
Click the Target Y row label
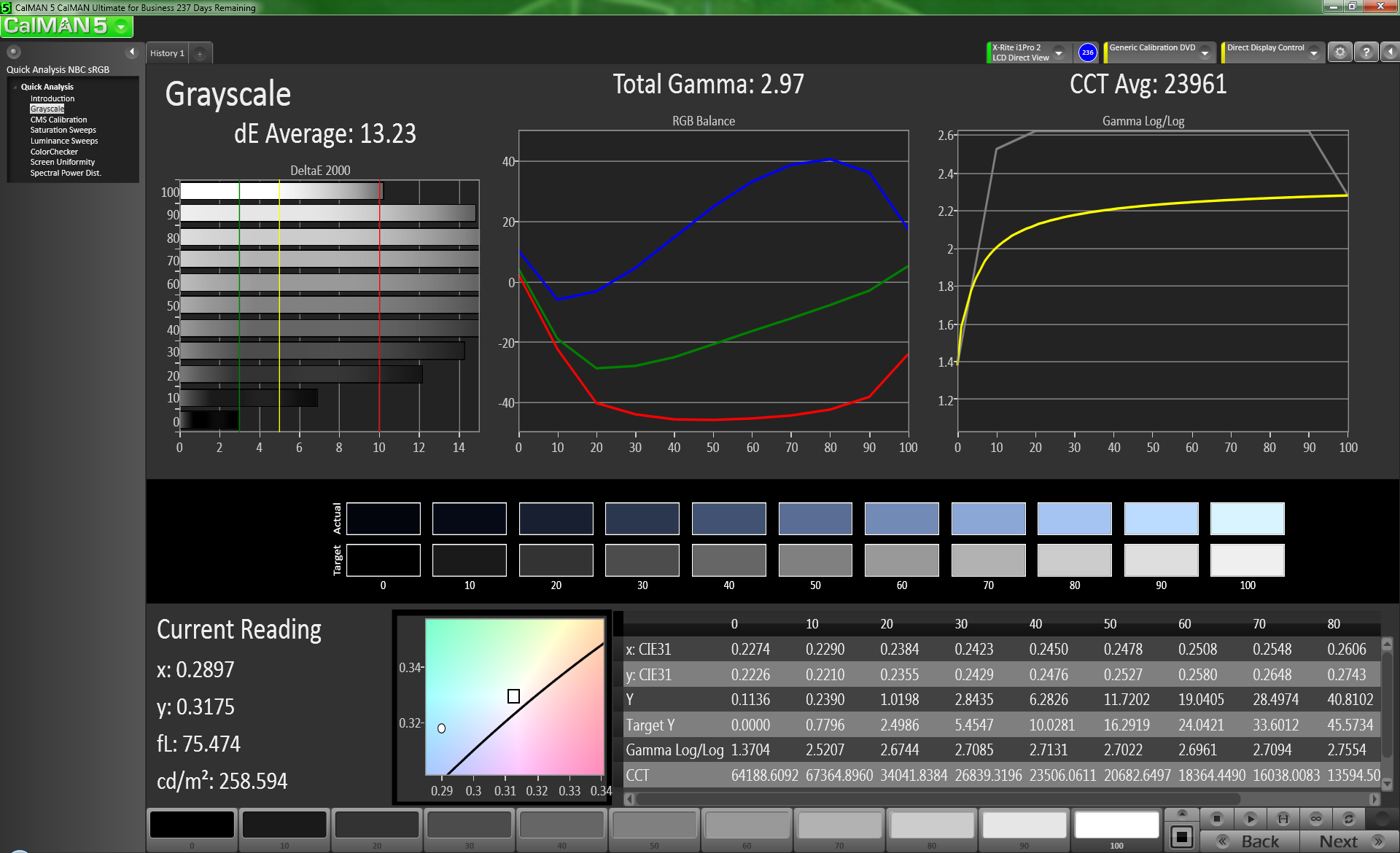(650, 725)
